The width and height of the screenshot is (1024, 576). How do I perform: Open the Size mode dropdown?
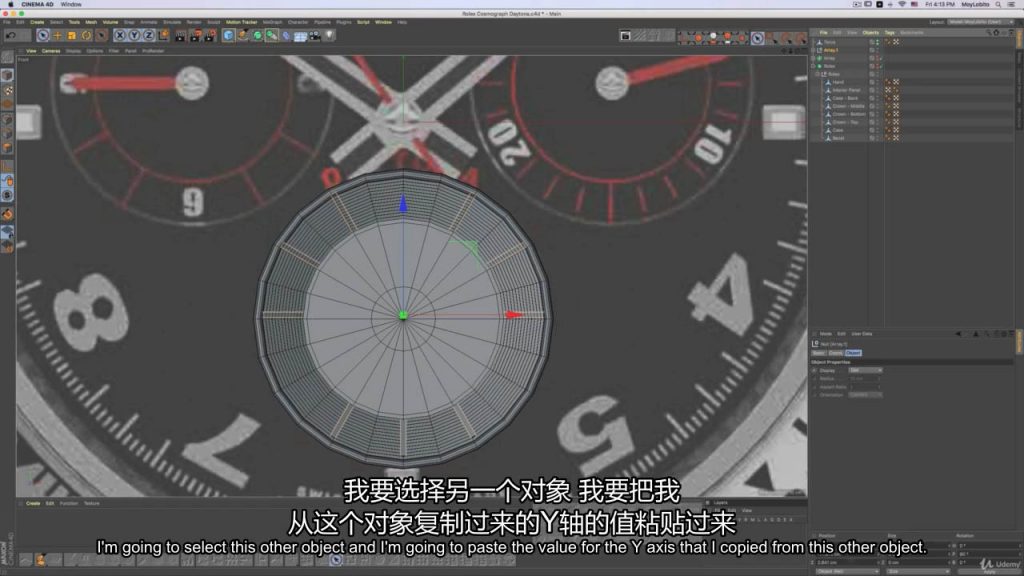(x=917, y=571)
